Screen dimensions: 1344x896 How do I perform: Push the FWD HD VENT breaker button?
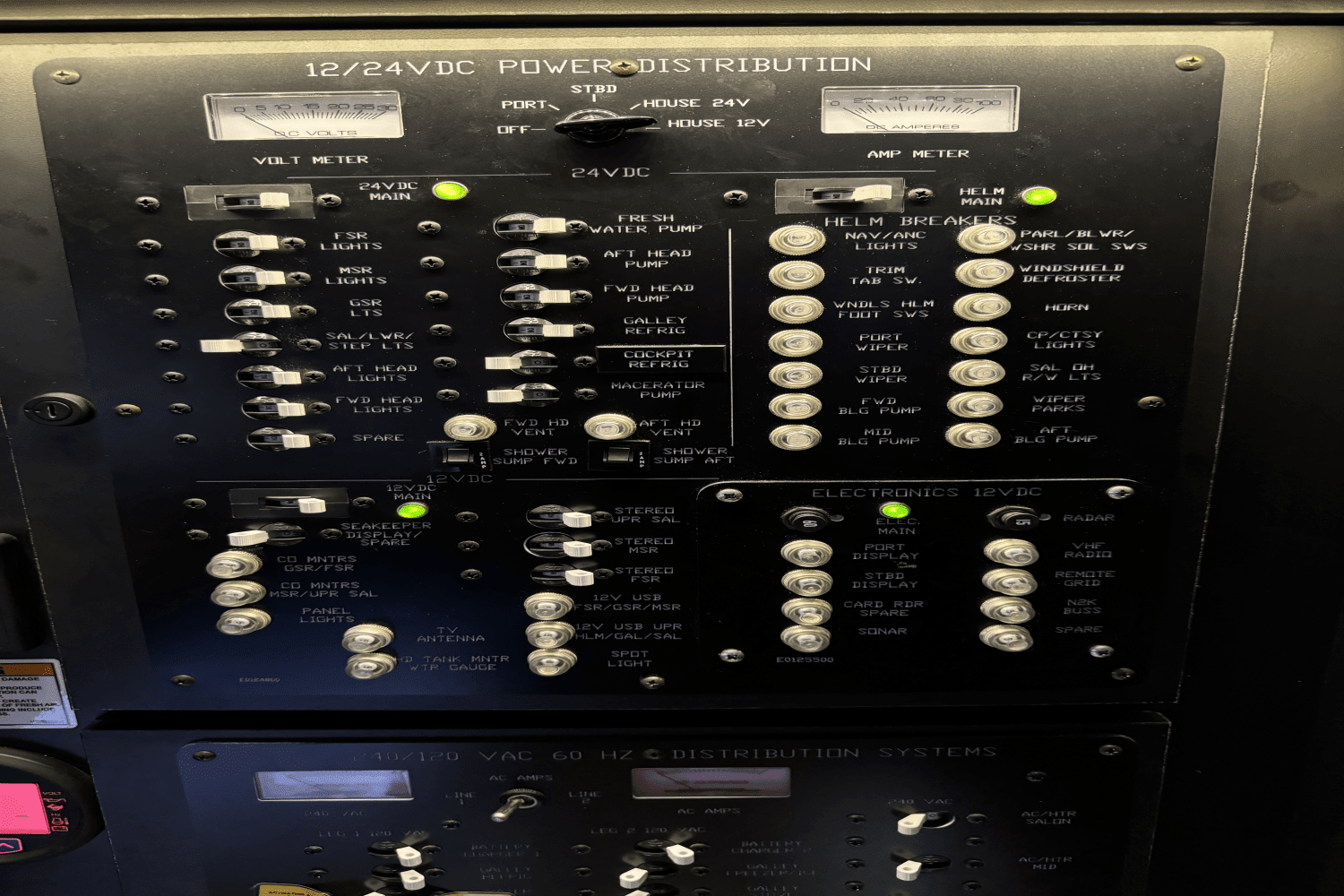click(470, 427)
